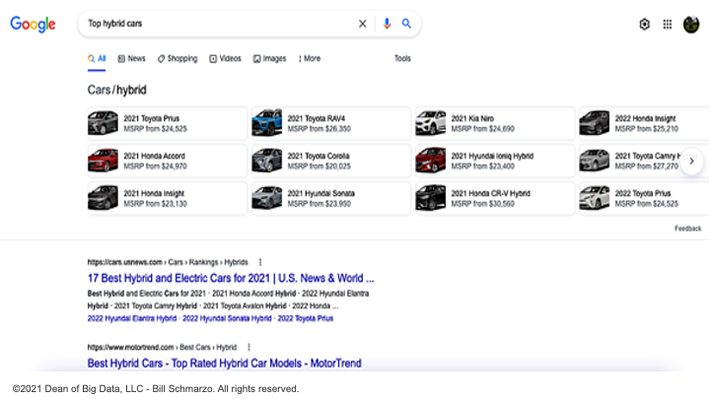Open options menu for motortrend.com result
Viewport: 710px width, 399px height.
coord(249,347)
